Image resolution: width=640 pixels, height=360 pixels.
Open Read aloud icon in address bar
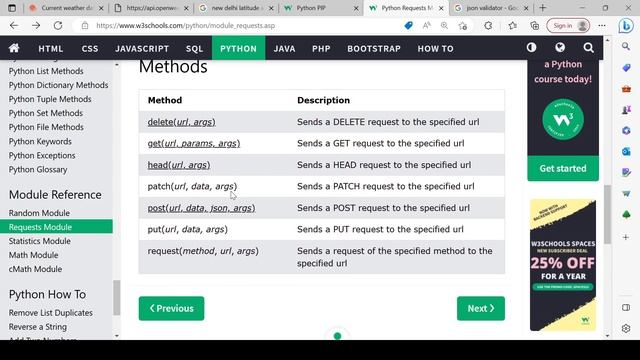[x=427, y=25]
